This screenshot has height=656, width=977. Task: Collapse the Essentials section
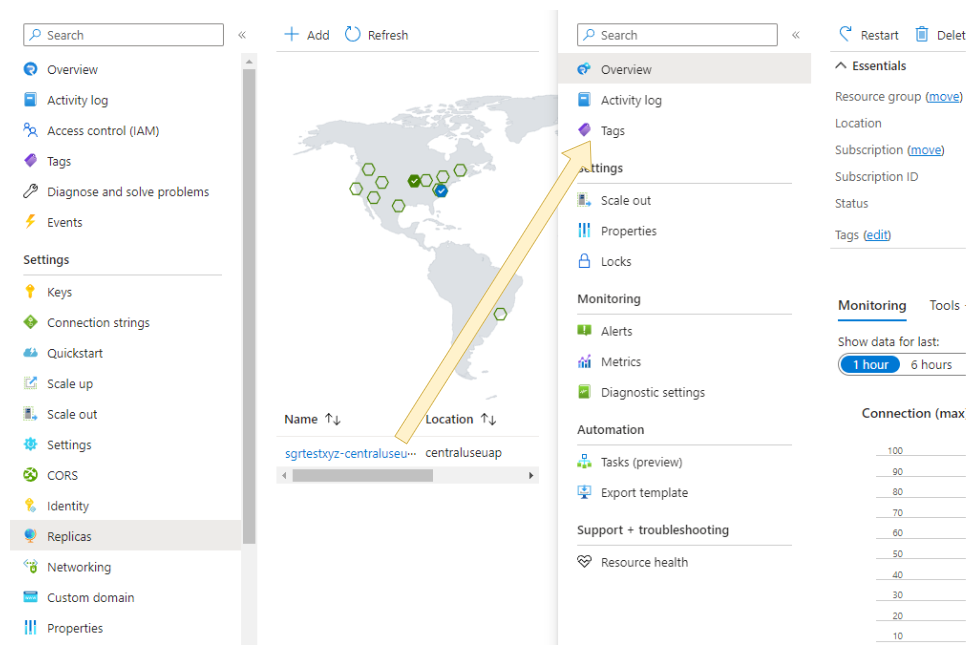coord(841,65)
